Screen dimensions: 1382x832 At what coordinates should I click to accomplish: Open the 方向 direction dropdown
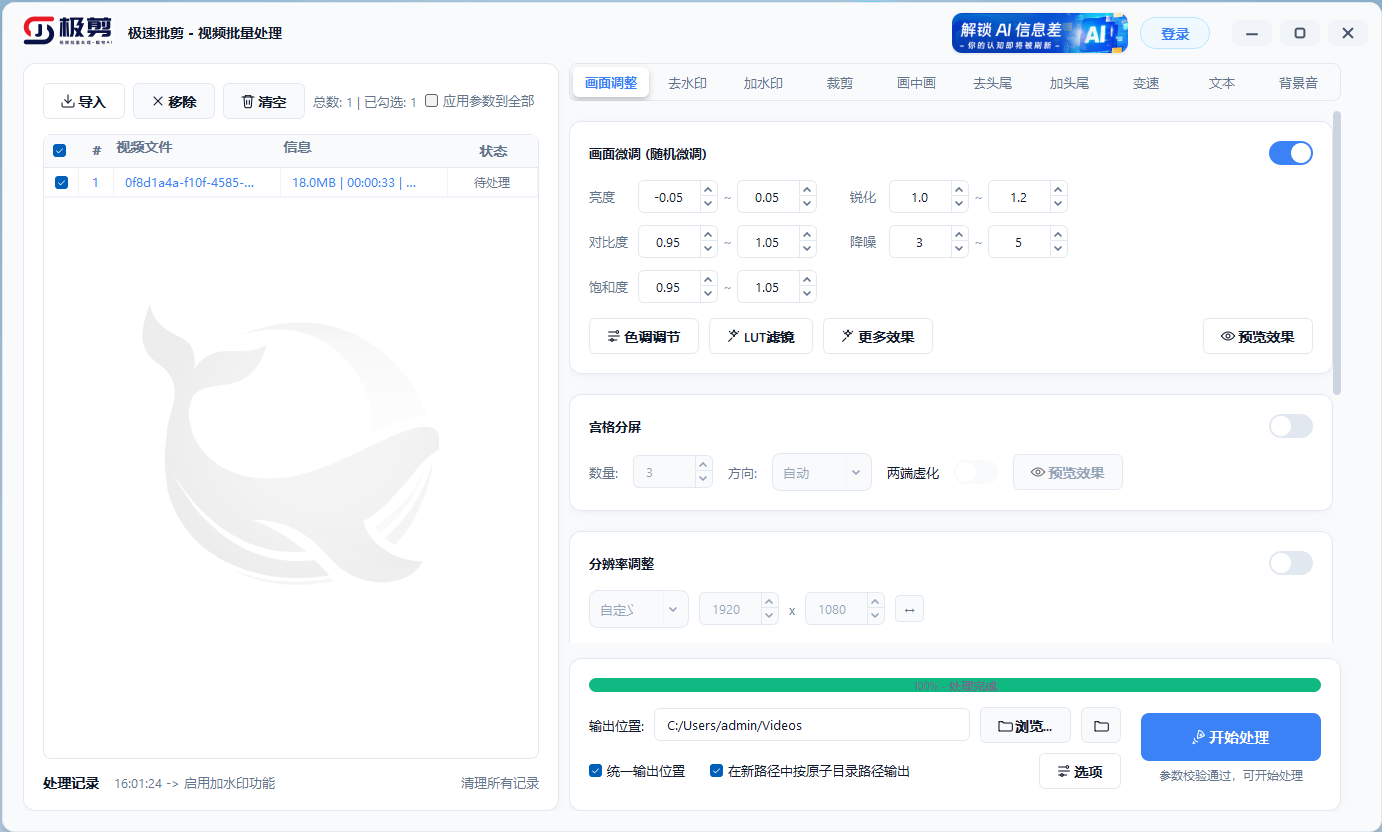click(x=821, y=471)
